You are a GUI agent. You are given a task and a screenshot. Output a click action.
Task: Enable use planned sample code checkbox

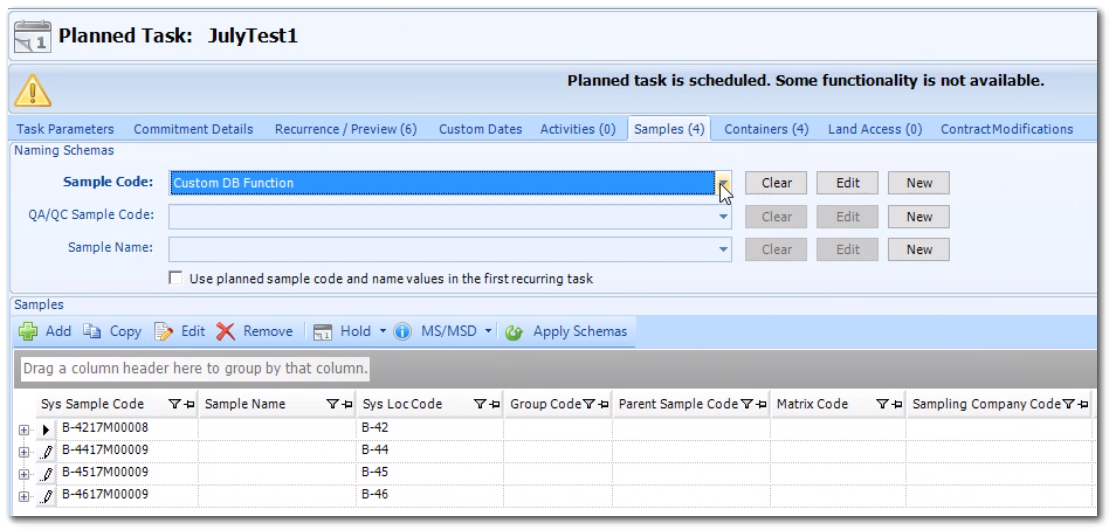click(175, 278)
